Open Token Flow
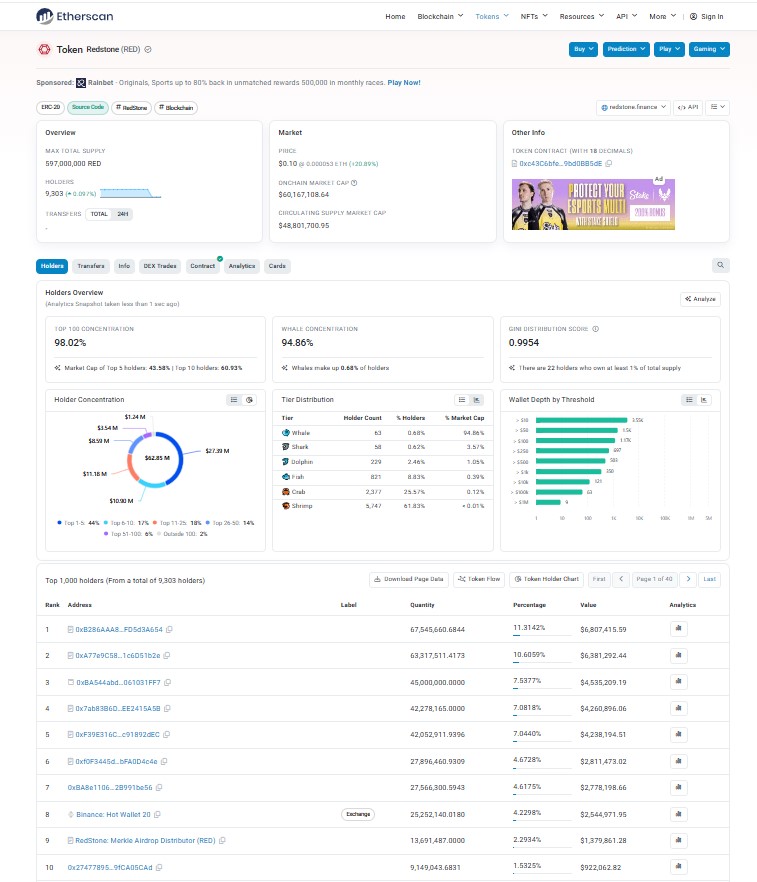 click(x=479, y=579)
